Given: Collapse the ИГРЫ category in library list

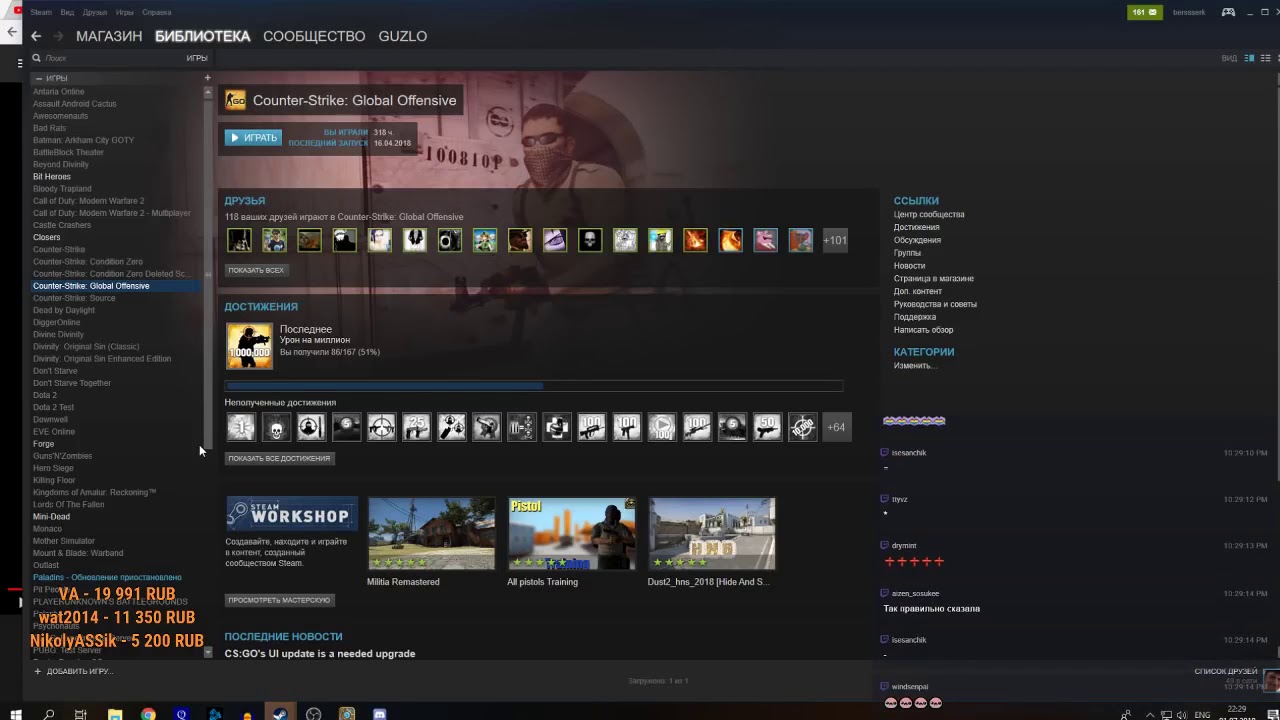Looking at the screenshot, I should (39, 78).
